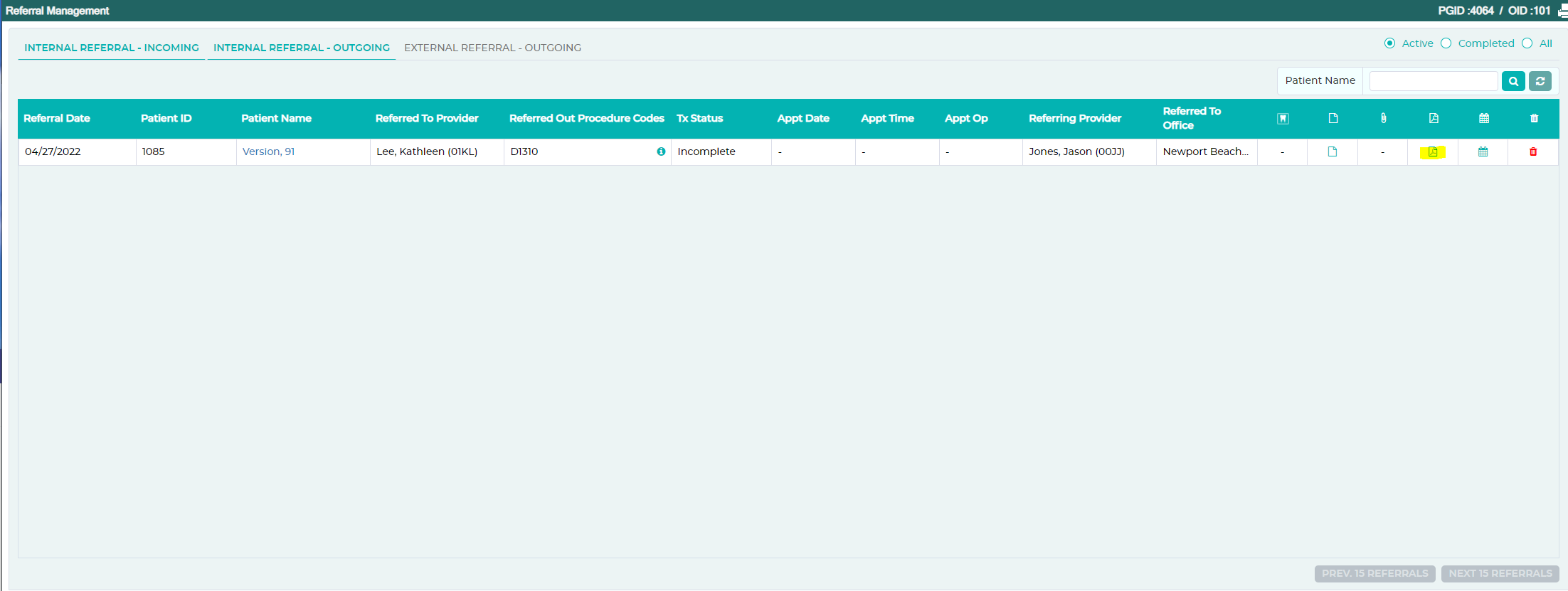1568x591 pixels.
Task: Select the All radio button
Action: point(1527,43)
